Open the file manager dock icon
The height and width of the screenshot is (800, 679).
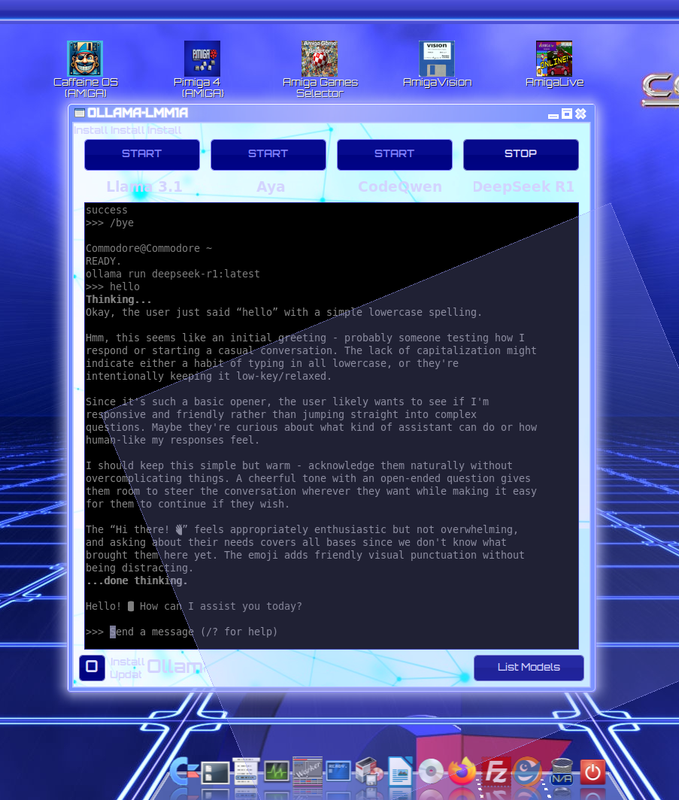tap(215, 772)
